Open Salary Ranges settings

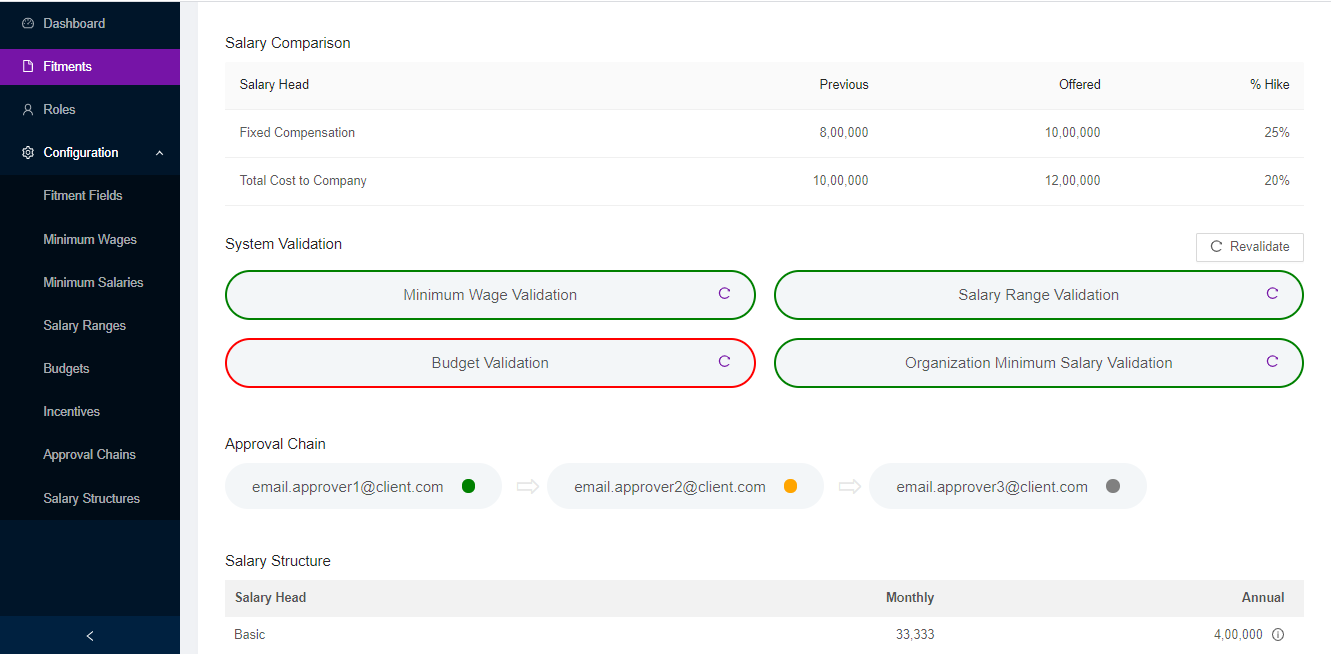tap(85, 326)
